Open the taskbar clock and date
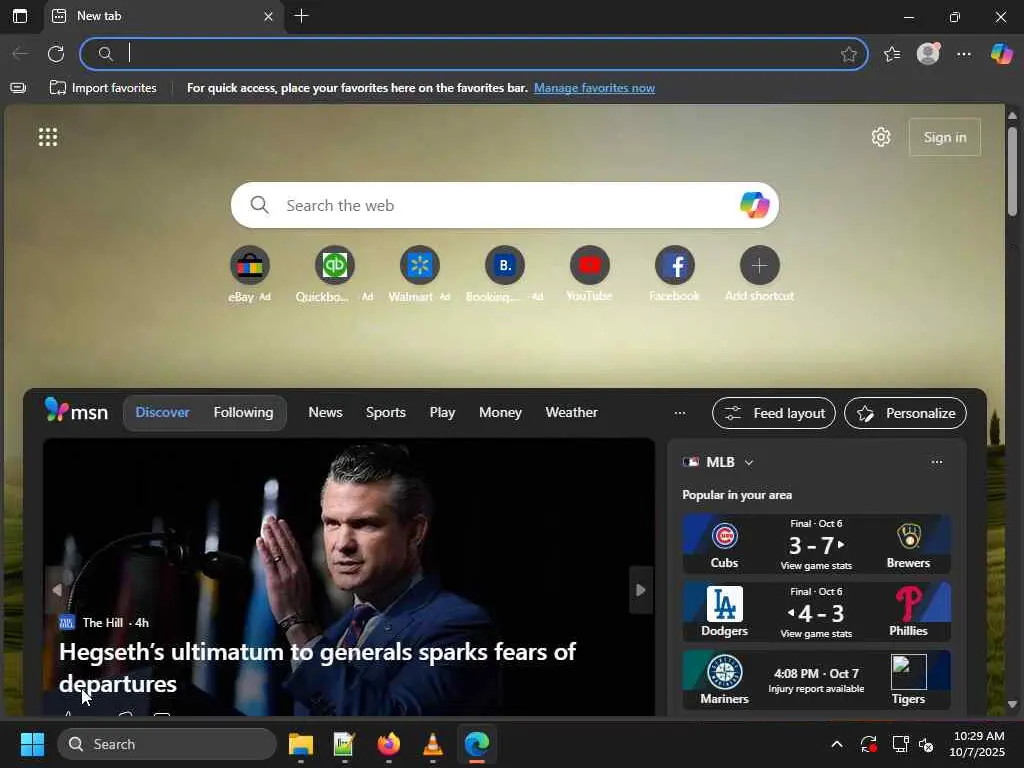This screenshot has width=1024, height=768. pos(977,744)
